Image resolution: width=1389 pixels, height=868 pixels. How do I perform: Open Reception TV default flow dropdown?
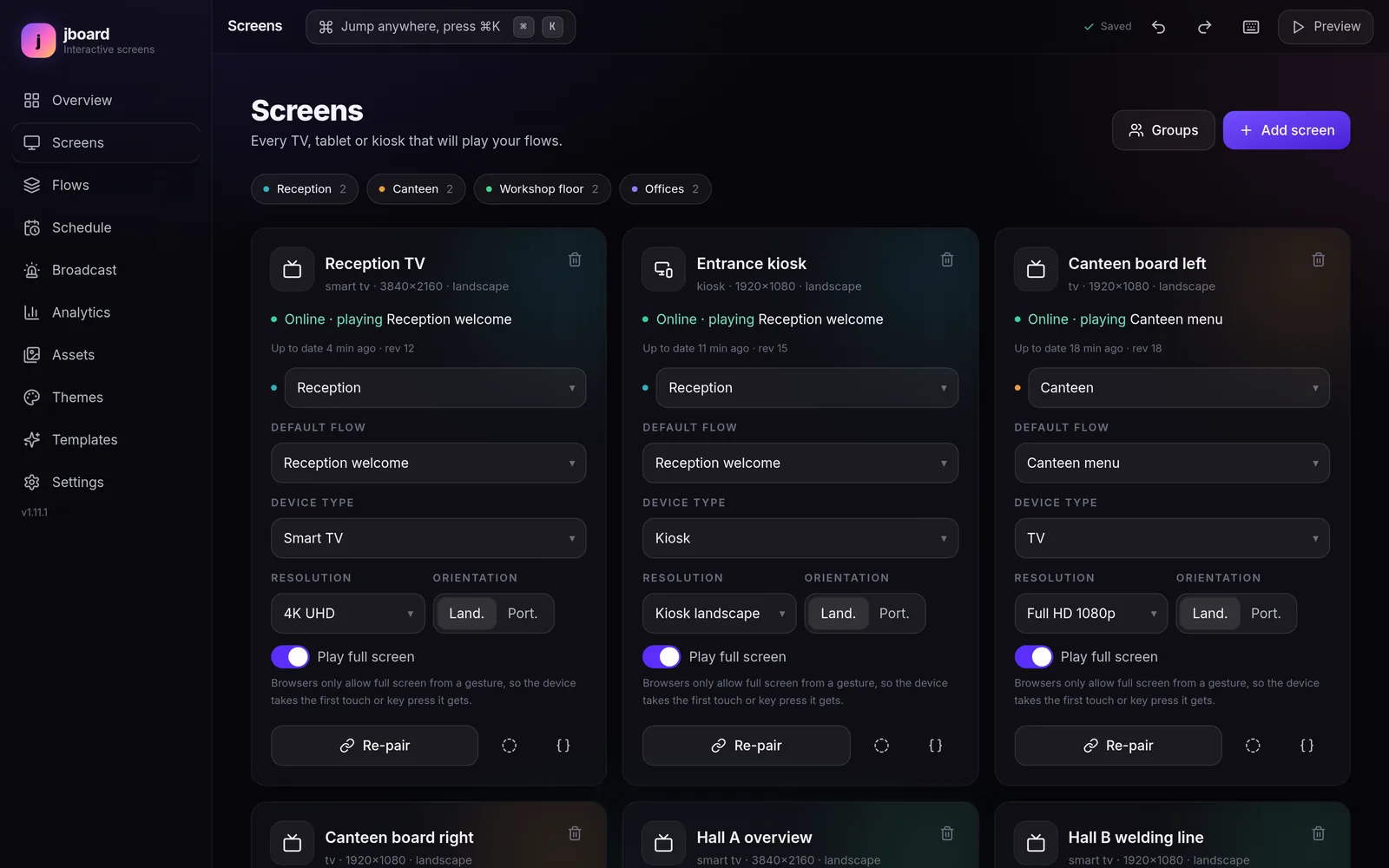pyautogui.click(x=428, y=464)
